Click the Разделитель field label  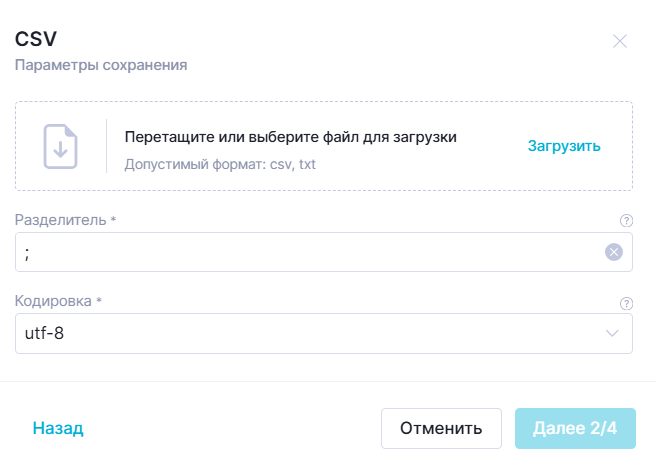click(61, 220)
